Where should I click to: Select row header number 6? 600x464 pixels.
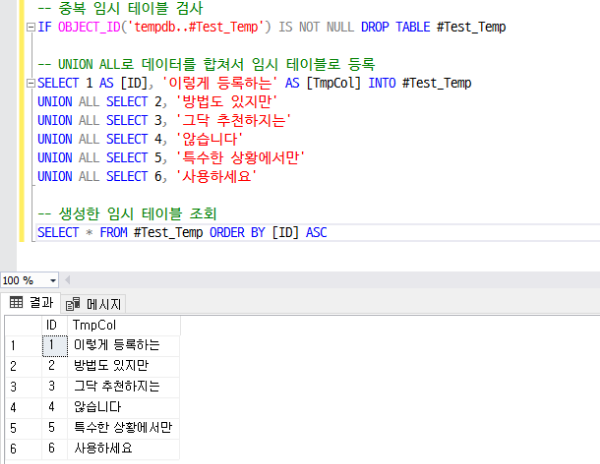(23, 449)
